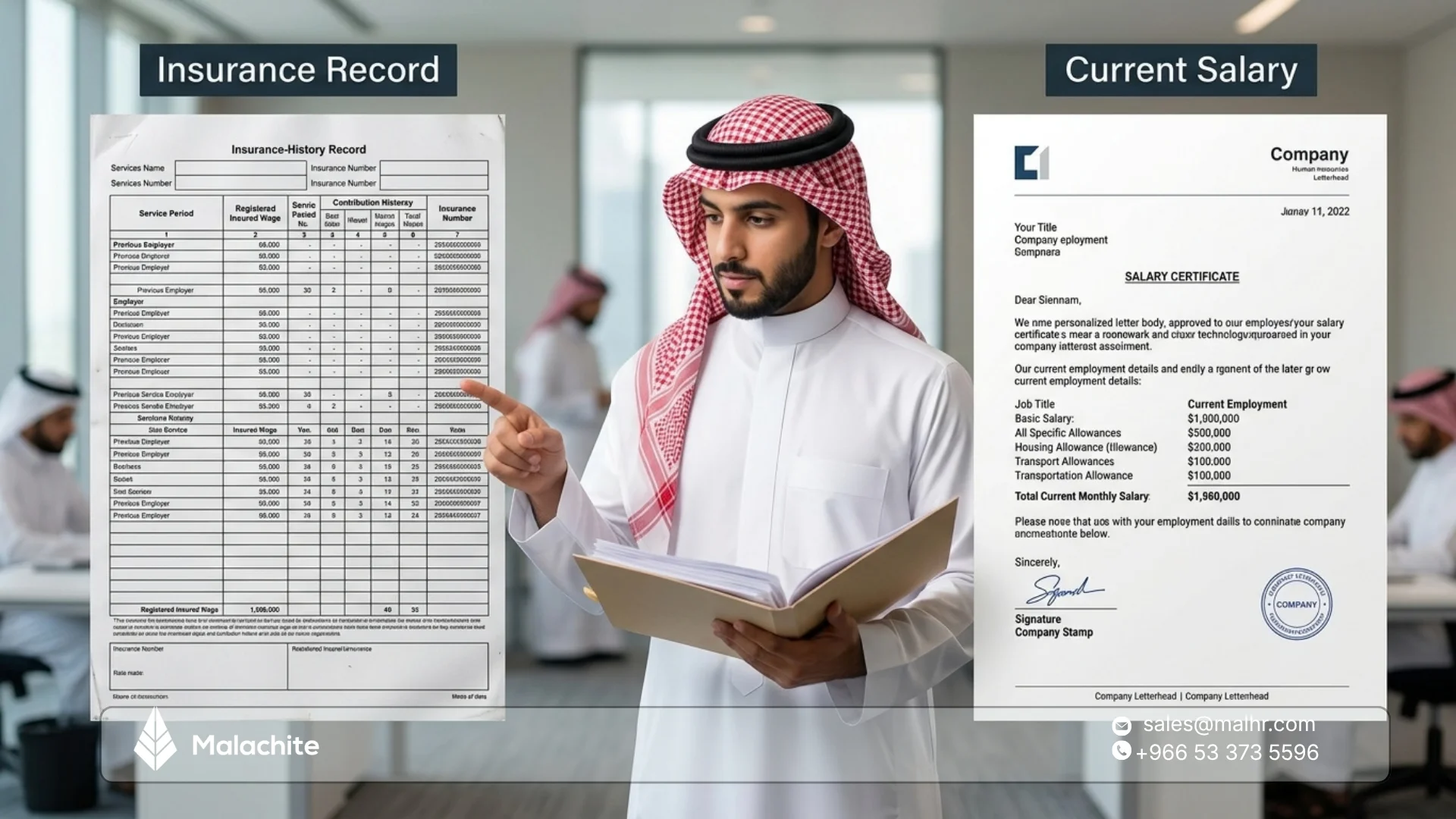Click the Job Title label

pos(1034,404)
